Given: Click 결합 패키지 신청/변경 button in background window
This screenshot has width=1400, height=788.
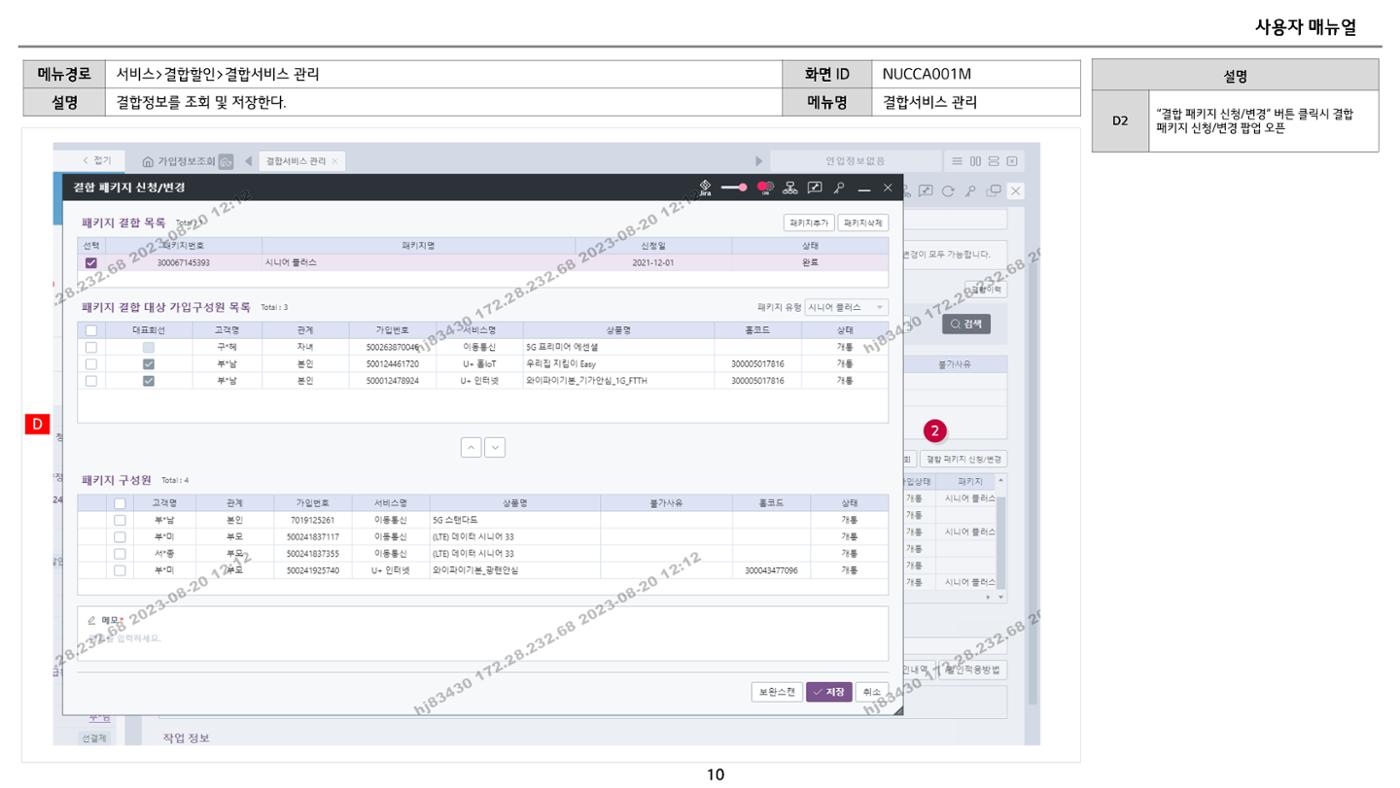Looking at the screenshot, I should [x=963, y=459].
